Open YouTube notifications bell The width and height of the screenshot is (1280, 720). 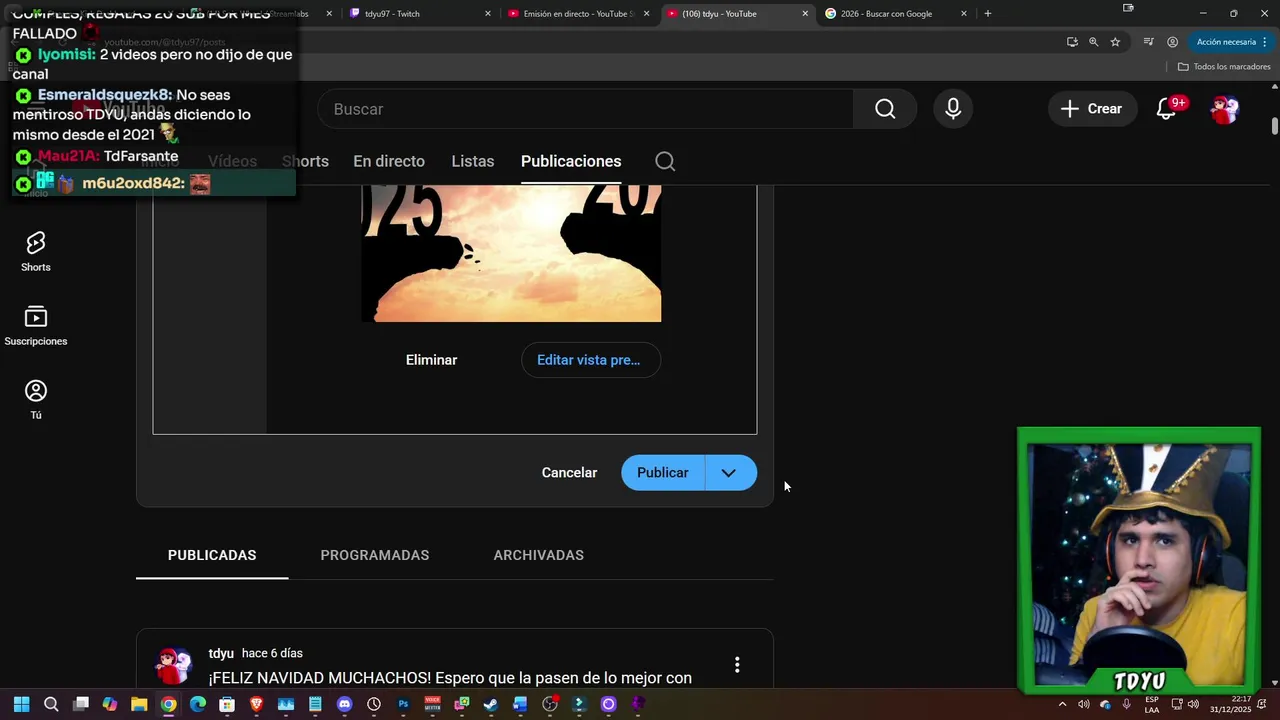[1167, 109]
